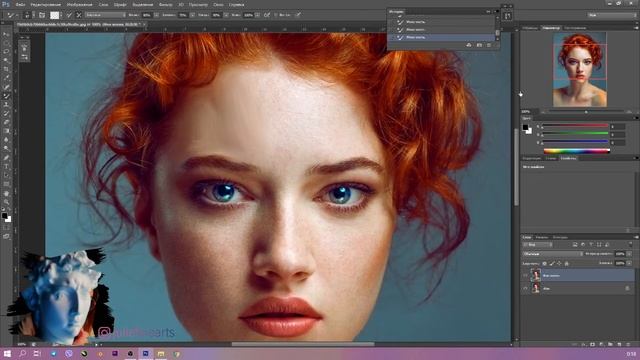Screen dimensions: 640x360
Task: Create a new group in Layers panel
Action: tap(611, 345)
